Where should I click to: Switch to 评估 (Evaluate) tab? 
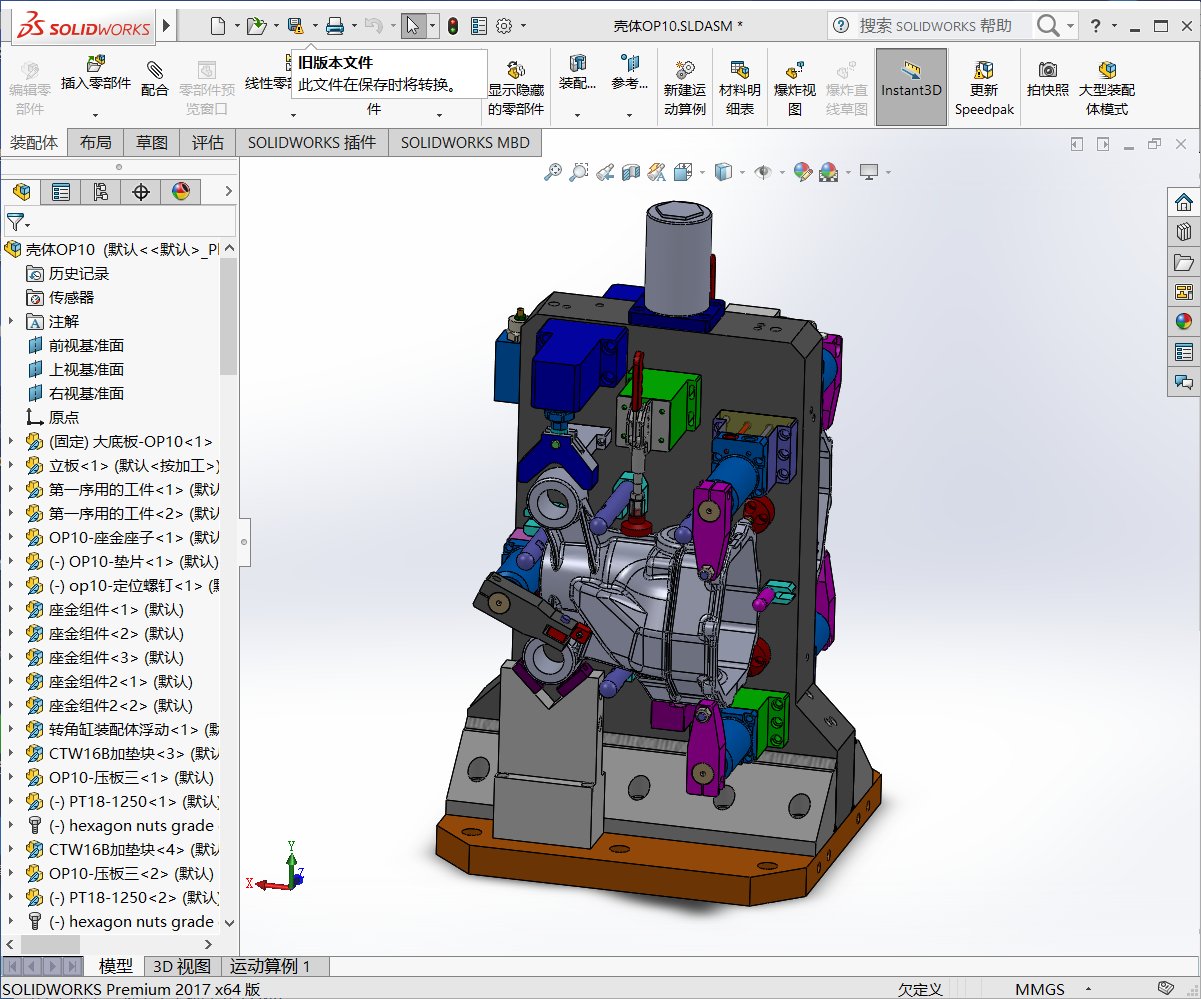click(x=208, y=143)
